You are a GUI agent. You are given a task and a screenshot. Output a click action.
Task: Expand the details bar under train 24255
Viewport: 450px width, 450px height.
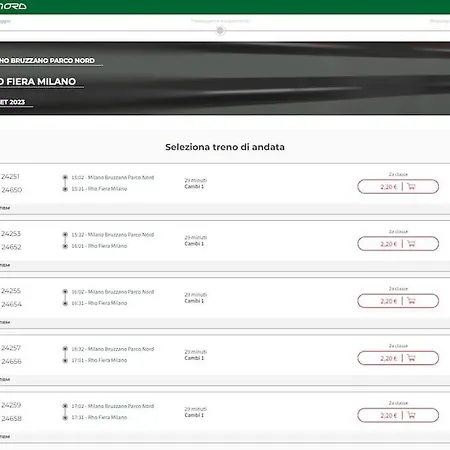pos(225,323)
